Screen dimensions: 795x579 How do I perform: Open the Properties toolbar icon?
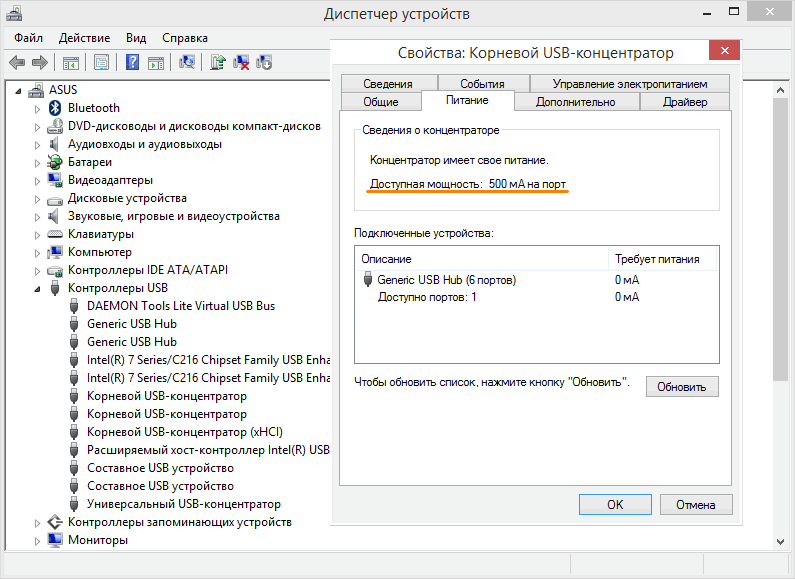(x=101, y=62)
